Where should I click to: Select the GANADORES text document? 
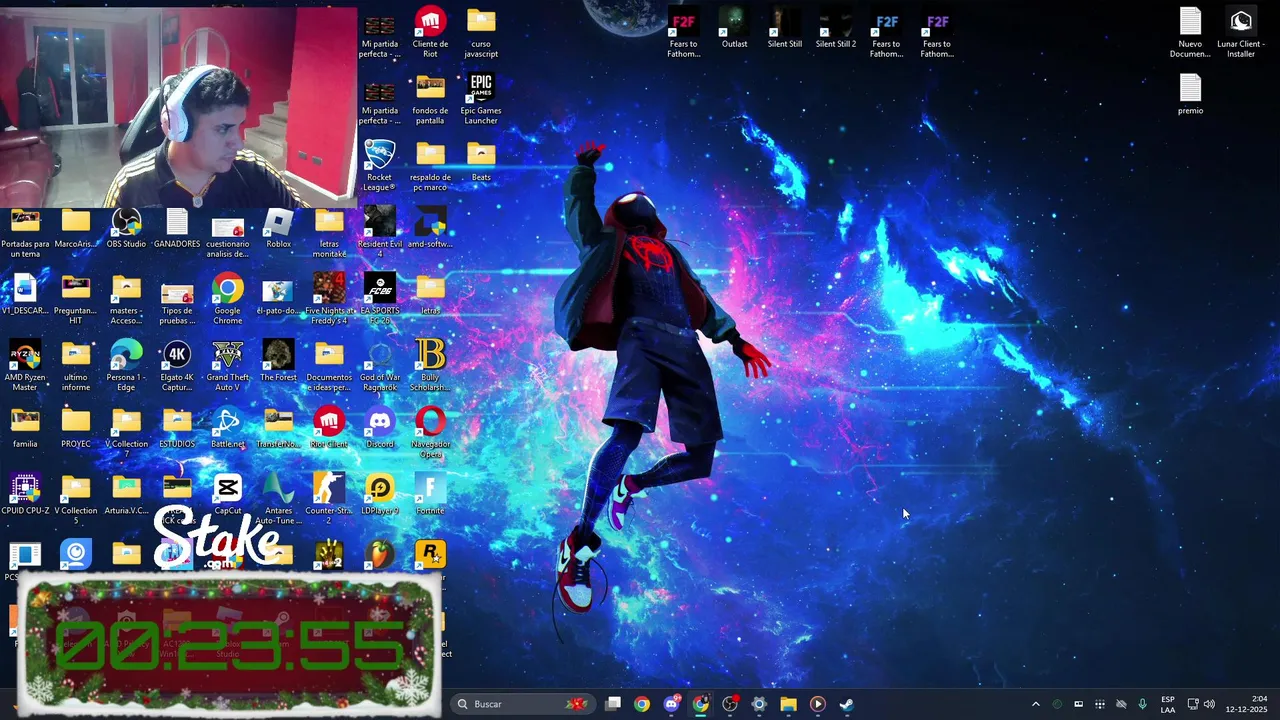(x=177, y=229)
